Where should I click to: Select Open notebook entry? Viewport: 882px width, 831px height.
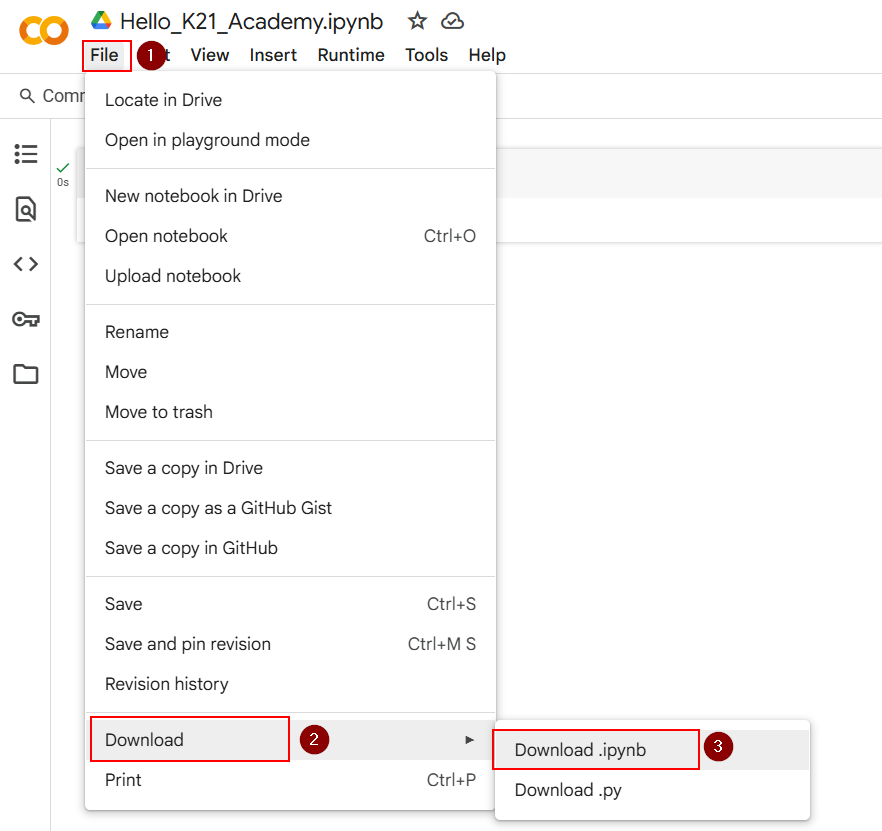pyautogui.click(x=290, y=236)
